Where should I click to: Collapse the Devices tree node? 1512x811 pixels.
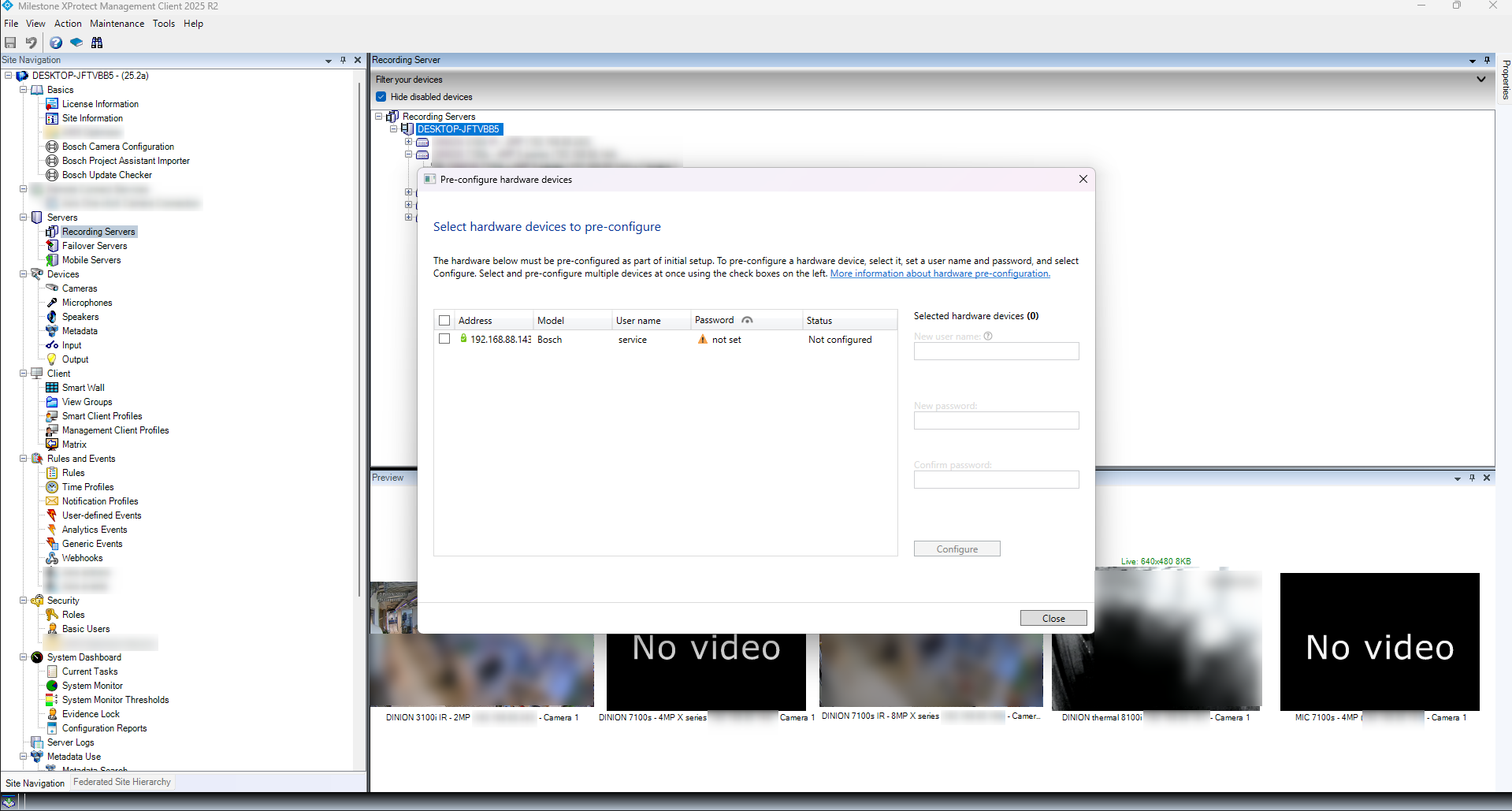coord(24,274)
